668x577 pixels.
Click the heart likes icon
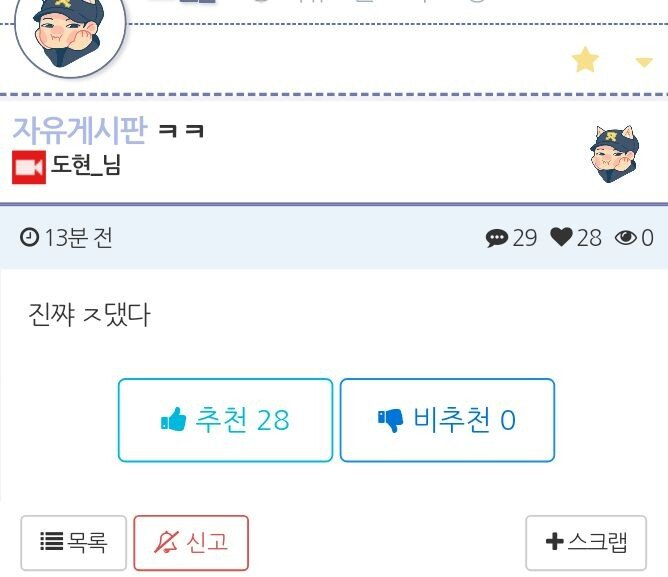(x=561, y=237)
